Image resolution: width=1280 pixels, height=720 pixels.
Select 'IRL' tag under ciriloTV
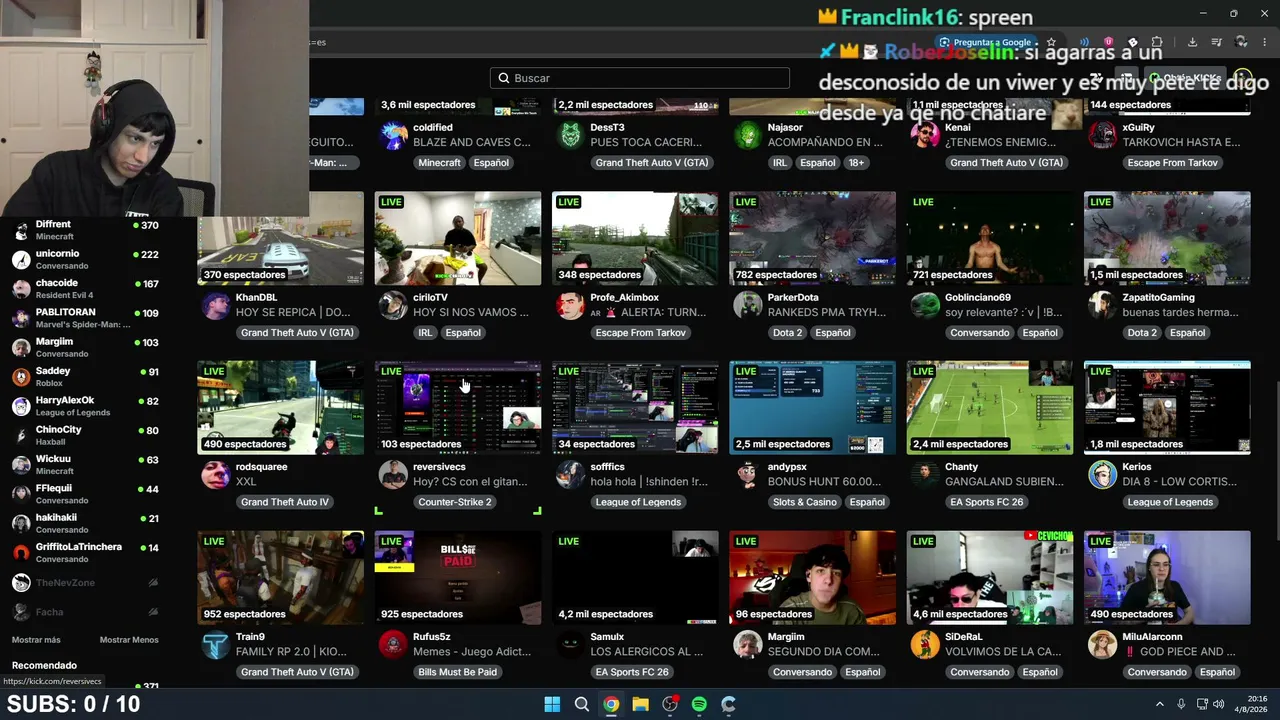click(425, 333)
